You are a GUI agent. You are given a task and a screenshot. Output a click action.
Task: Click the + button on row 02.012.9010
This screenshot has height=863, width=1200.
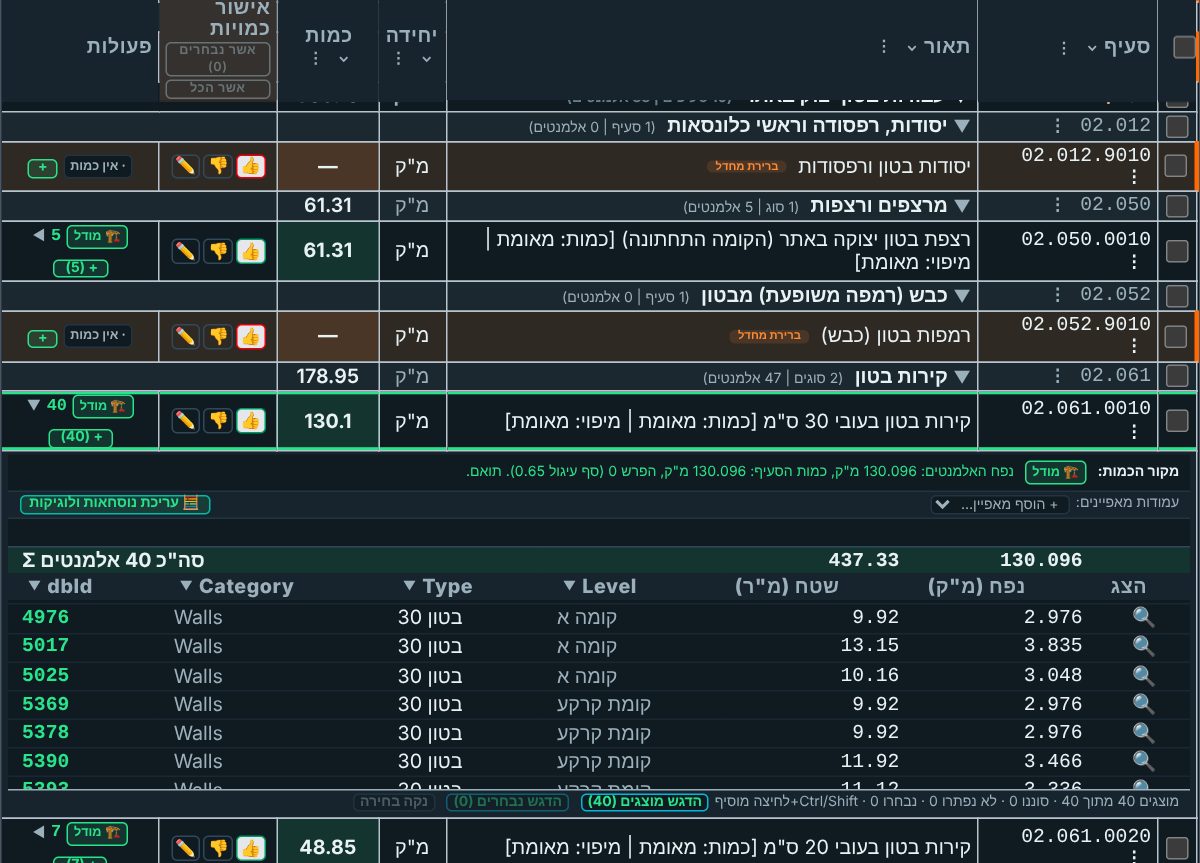point(43,167)
